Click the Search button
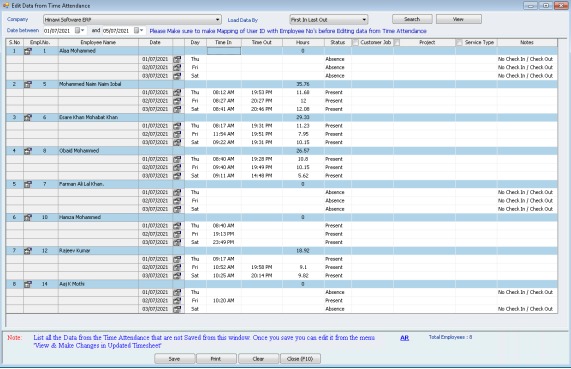The height and width of the screenshot is (369, 571). pyautogui.click(x=412, y=19)
